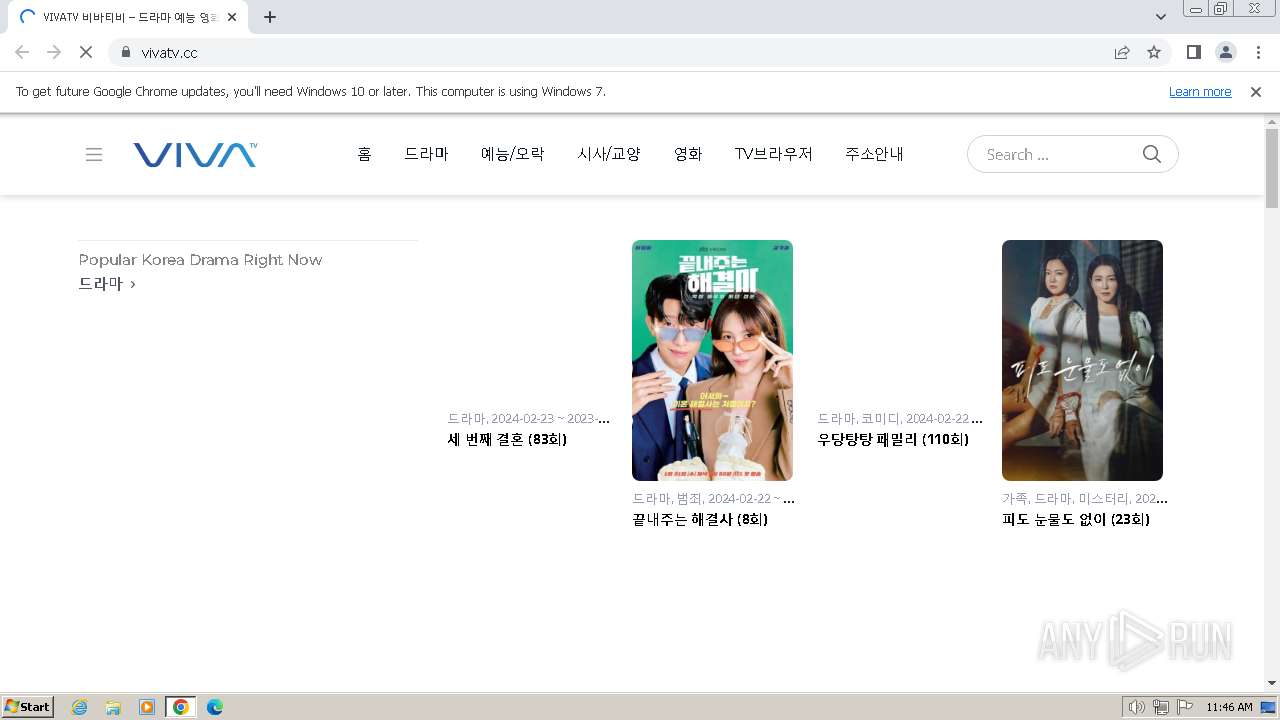This screenshot has width=1280, height=720.
Task: Go back to previous page
Action: (22, 52)
